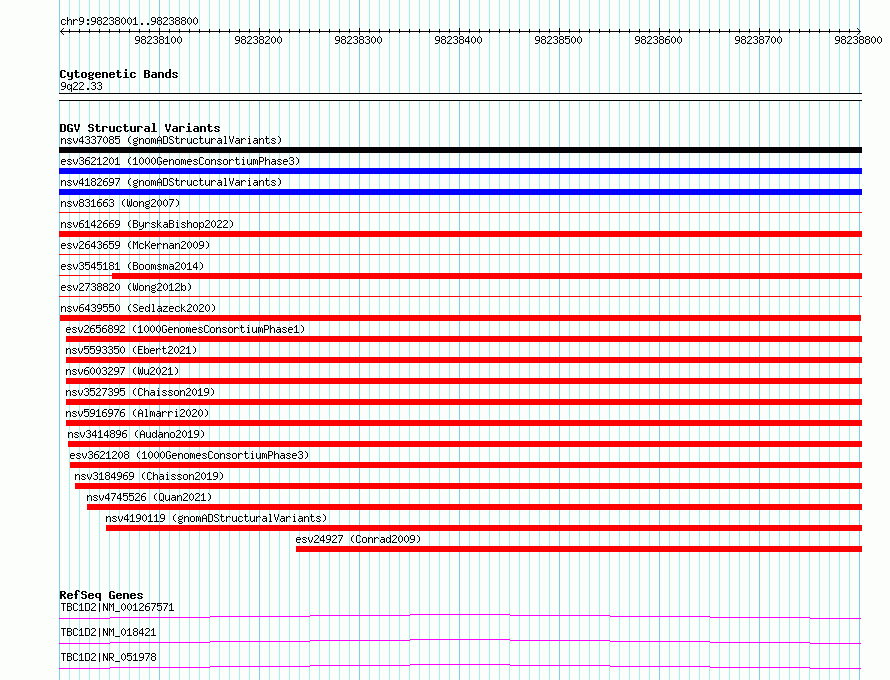Viewport: 890px width, 680px height.
Task: Click the 9q22.33 band label
Action: click(x=81, y=86)
